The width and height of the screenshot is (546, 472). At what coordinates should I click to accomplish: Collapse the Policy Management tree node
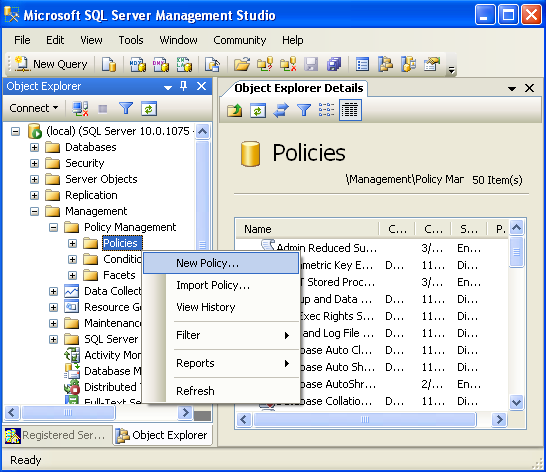click(x=53, y=227)
